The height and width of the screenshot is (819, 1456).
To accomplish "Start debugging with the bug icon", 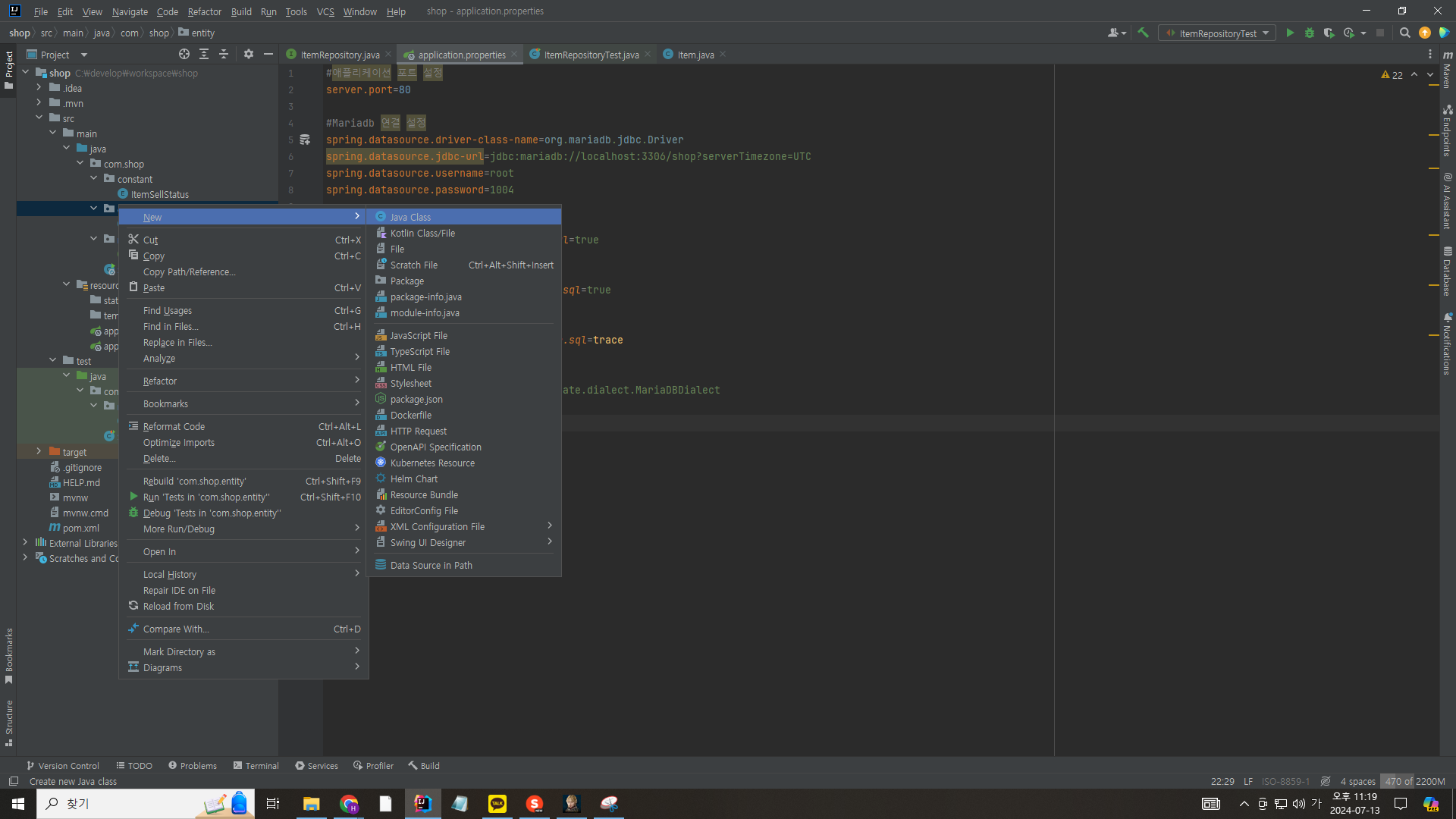I will coord(1310,33).
